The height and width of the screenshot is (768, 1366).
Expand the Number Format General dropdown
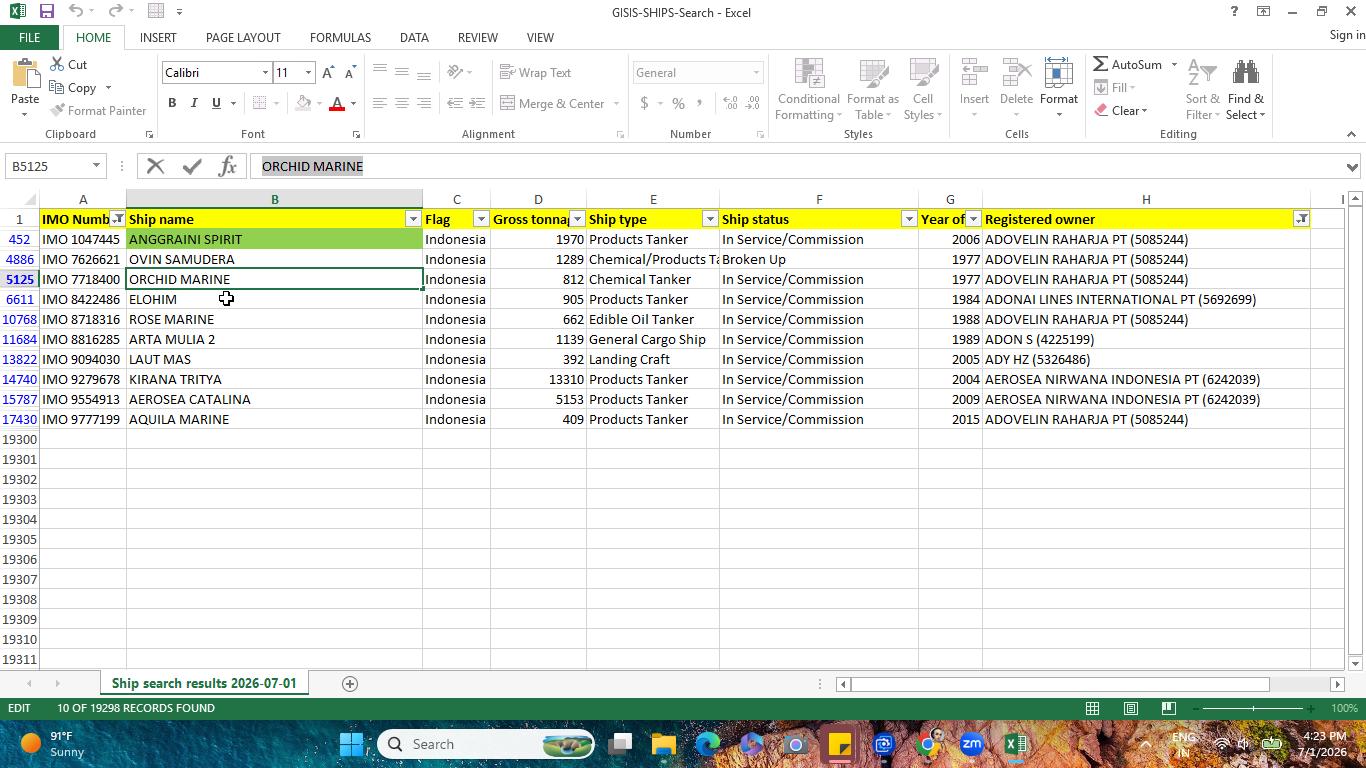[756, 73]
